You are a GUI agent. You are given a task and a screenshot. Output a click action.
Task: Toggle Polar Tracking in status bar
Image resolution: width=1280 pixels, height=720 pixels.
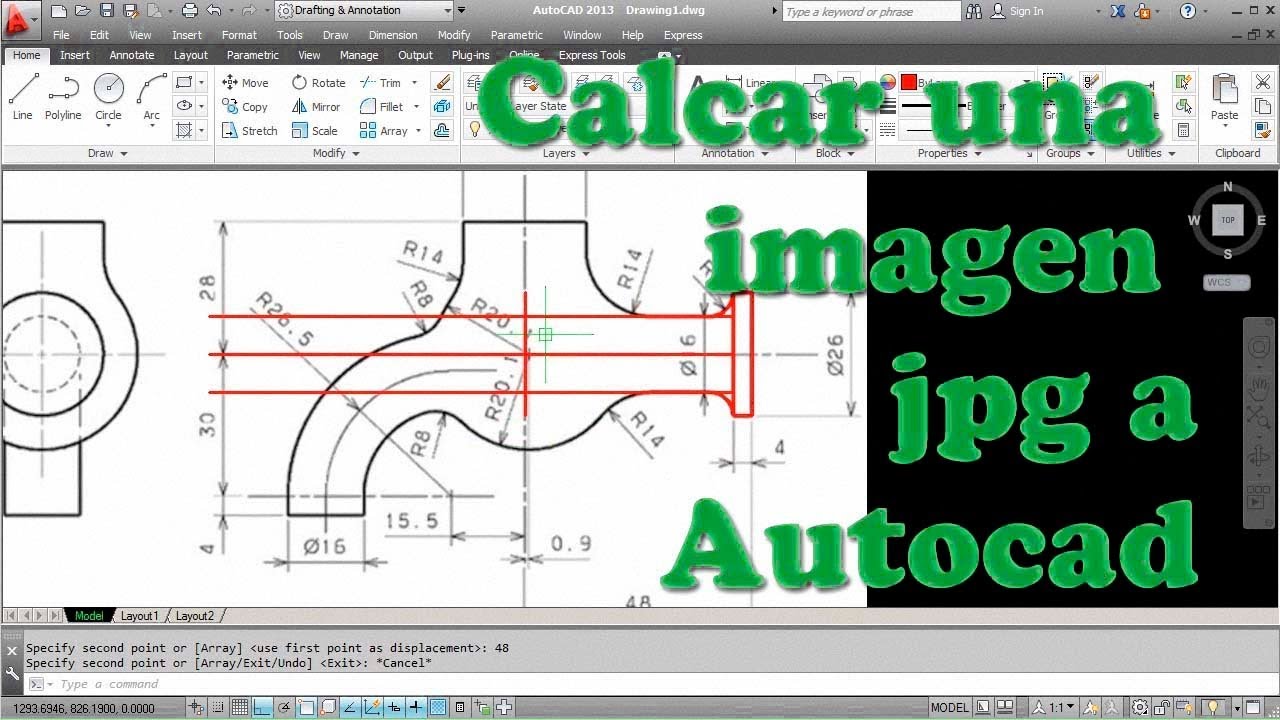(283, 708)
